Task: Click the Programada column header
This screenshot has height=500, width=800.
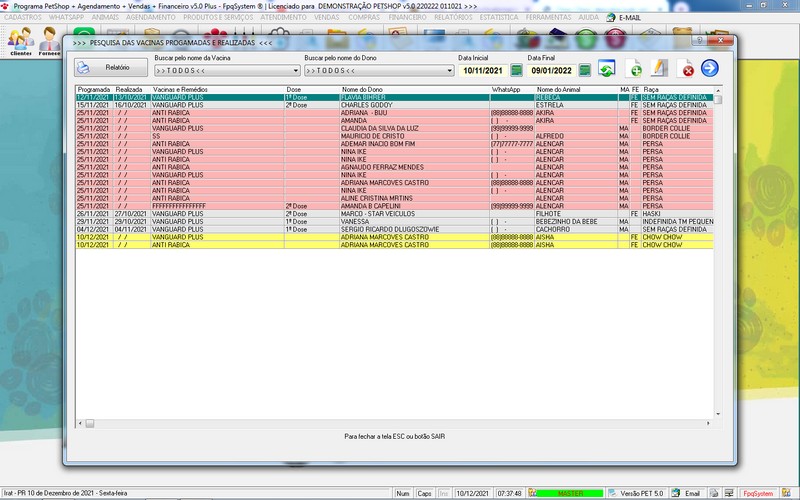Action: pyautogui.click(x=94, y=89)
